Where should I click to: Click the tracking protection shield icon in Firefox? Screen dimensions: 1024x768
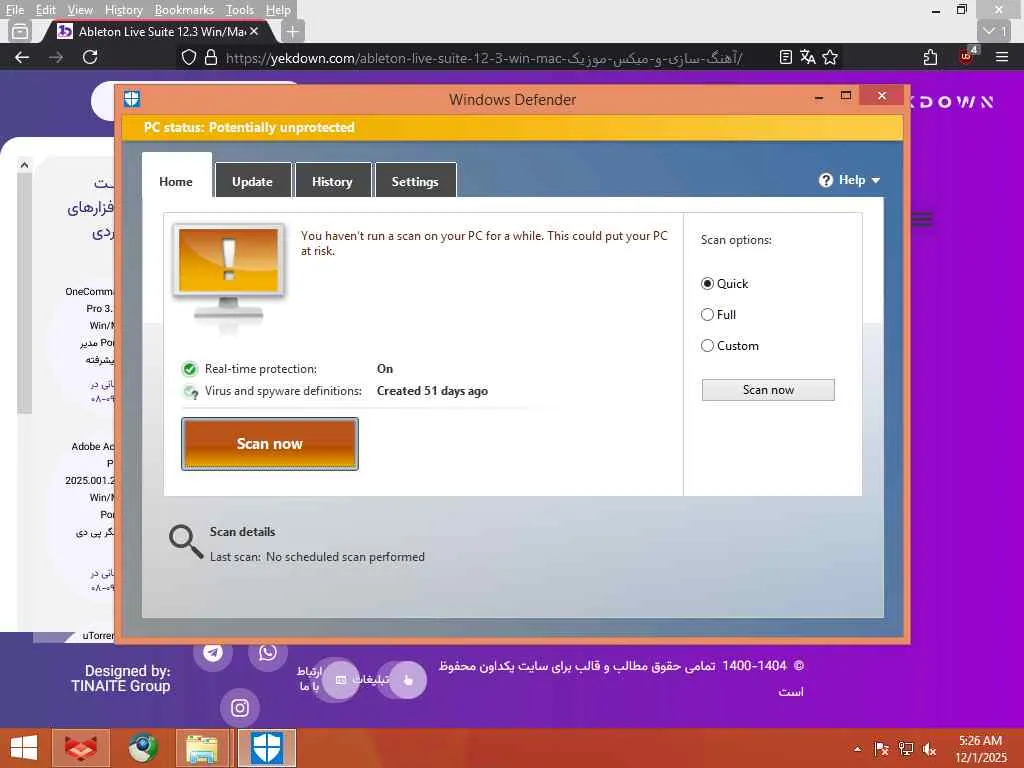[188, 57]
